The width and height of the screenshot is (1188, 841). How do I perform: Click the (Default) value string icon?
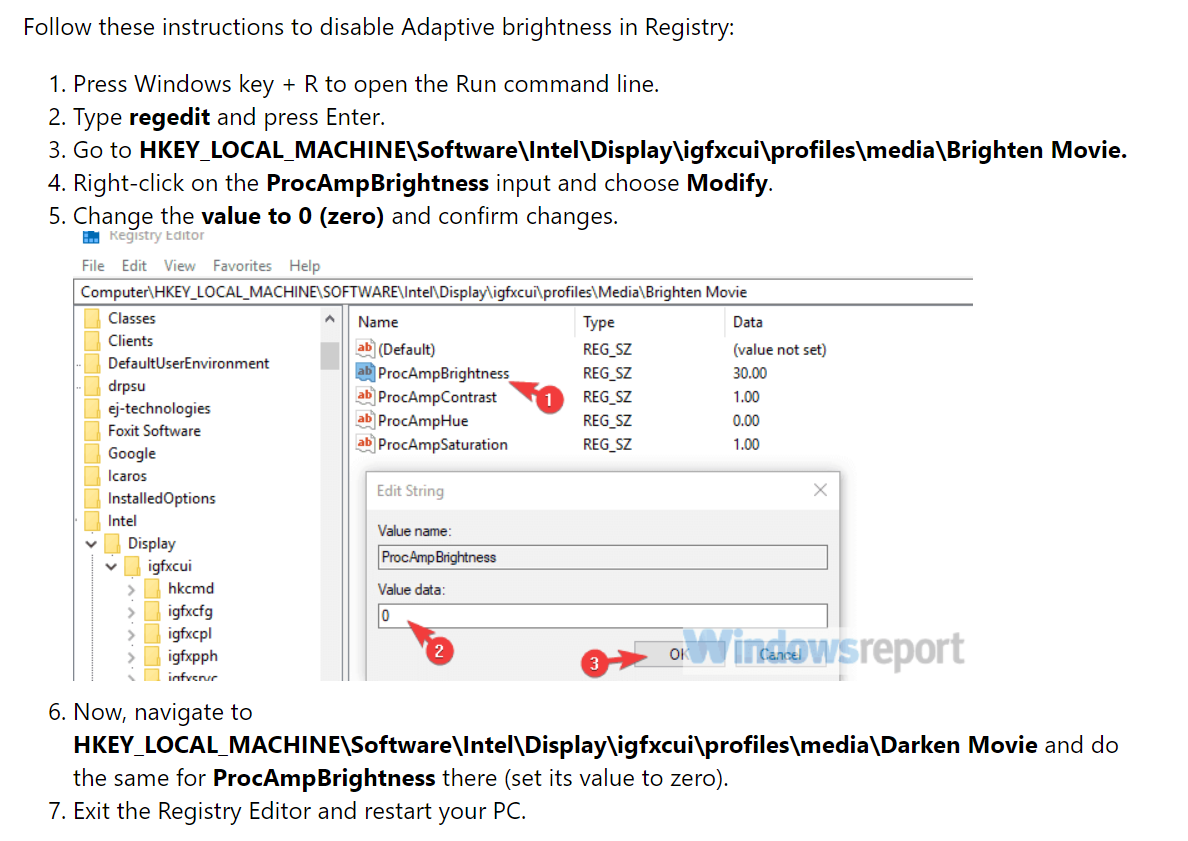click(x=365, y=349)
